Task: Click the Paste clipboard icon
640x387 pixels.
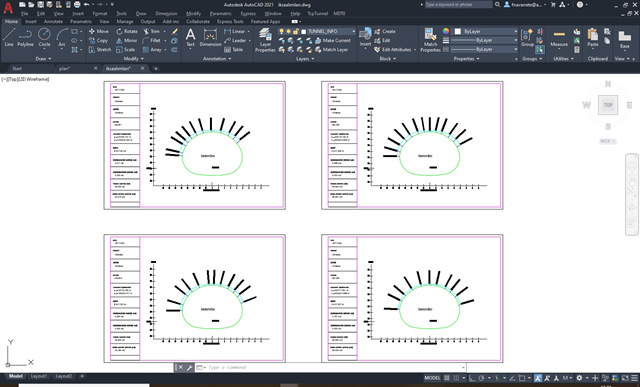Action: pyautogui.click(x=593, y=37)
